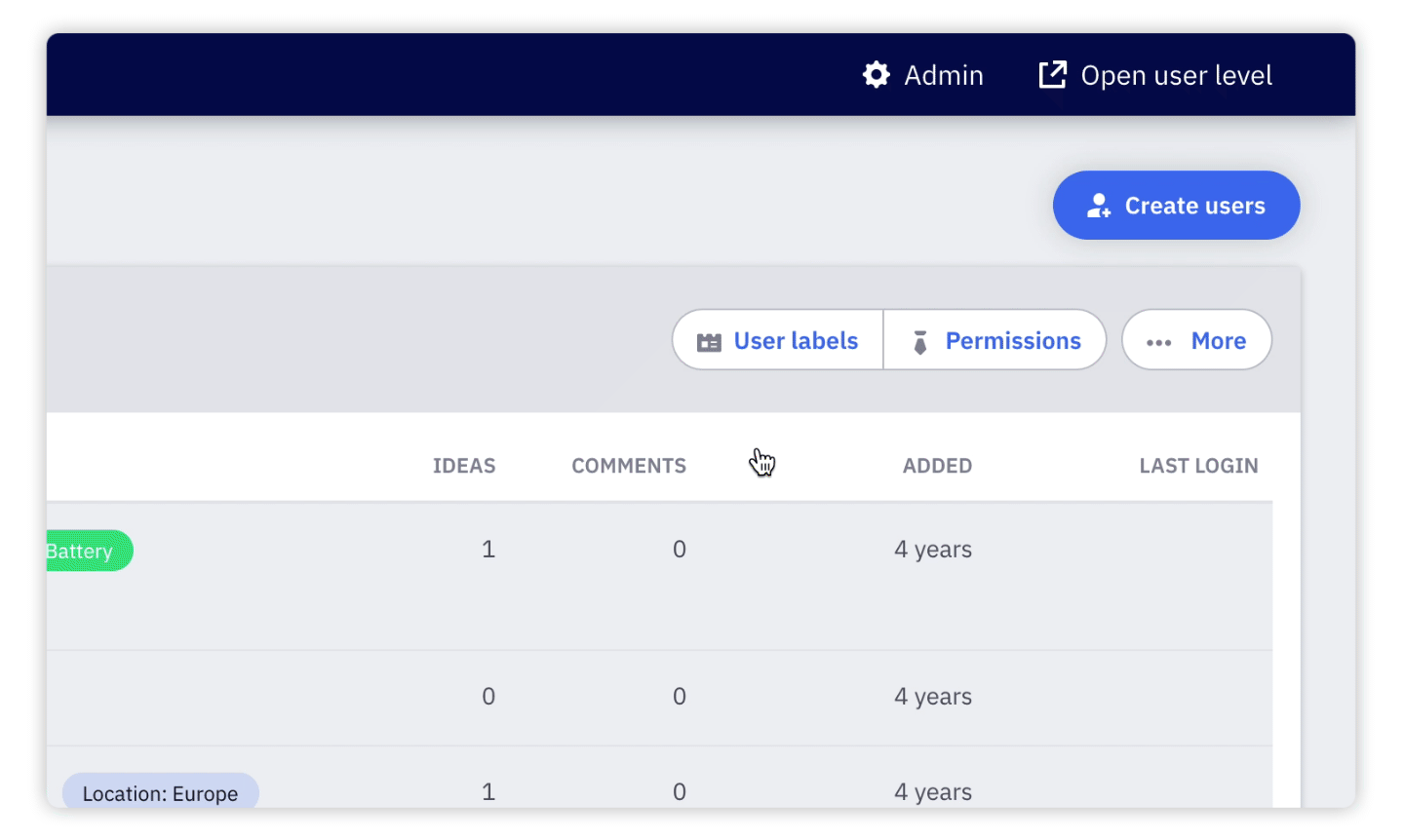Click the Admin gear icon

(876, 75)
